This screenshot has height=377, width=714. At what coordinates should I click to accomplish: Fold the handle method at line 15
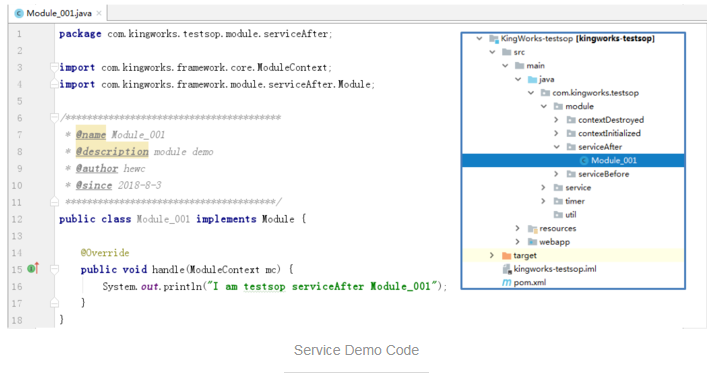pos(54,270)
